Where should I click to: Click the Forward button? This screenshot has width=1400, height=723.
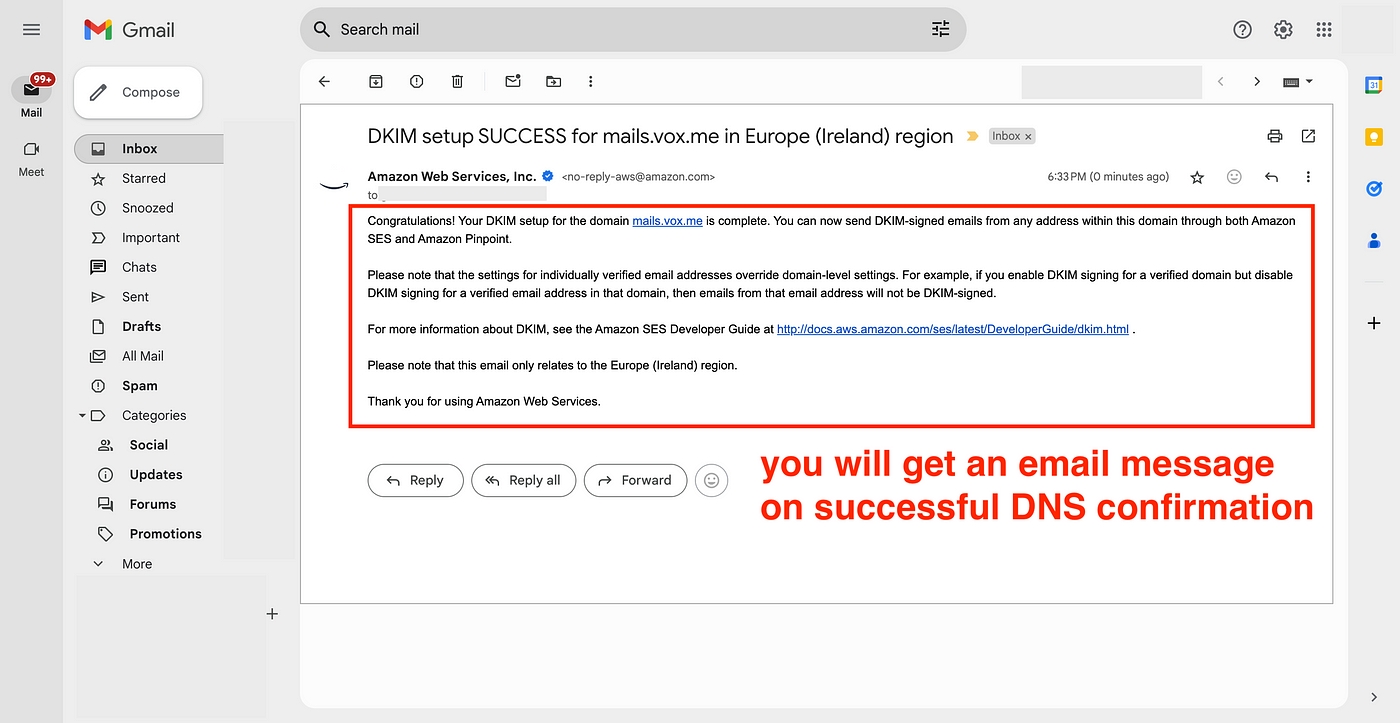click(x=635, y=480)
